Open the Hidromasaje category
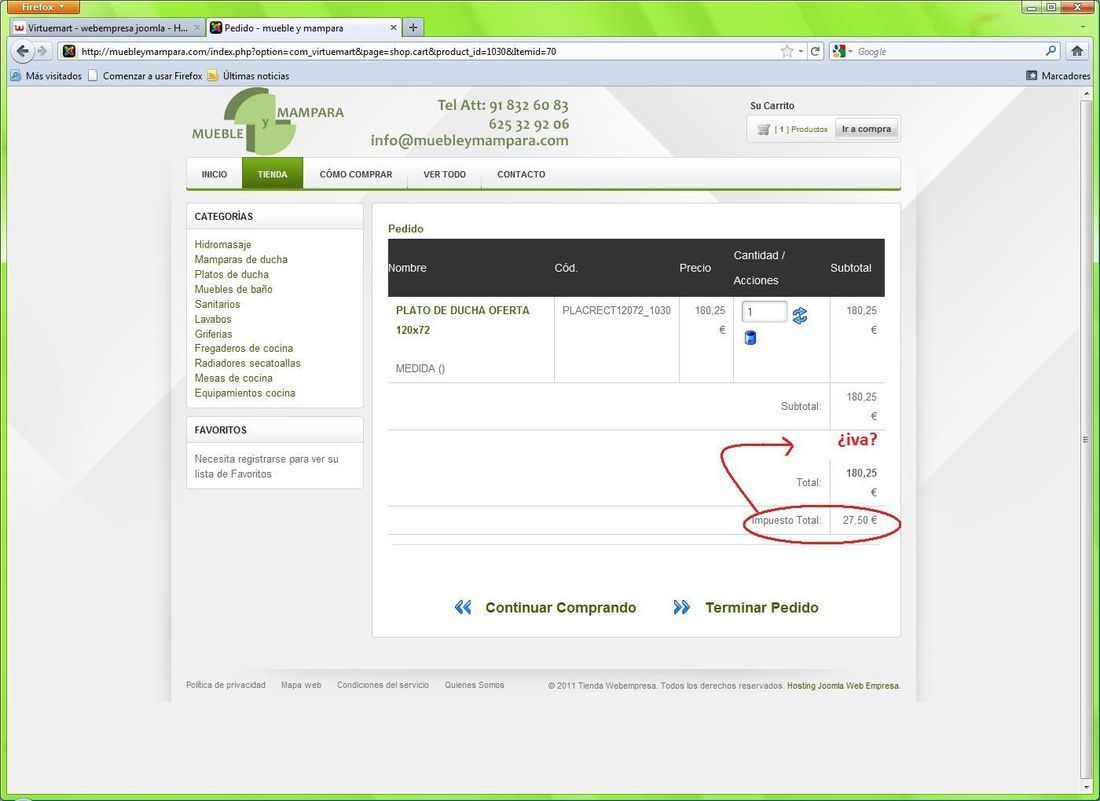Viewport: 1100px width, 801px height. point(222,244)
